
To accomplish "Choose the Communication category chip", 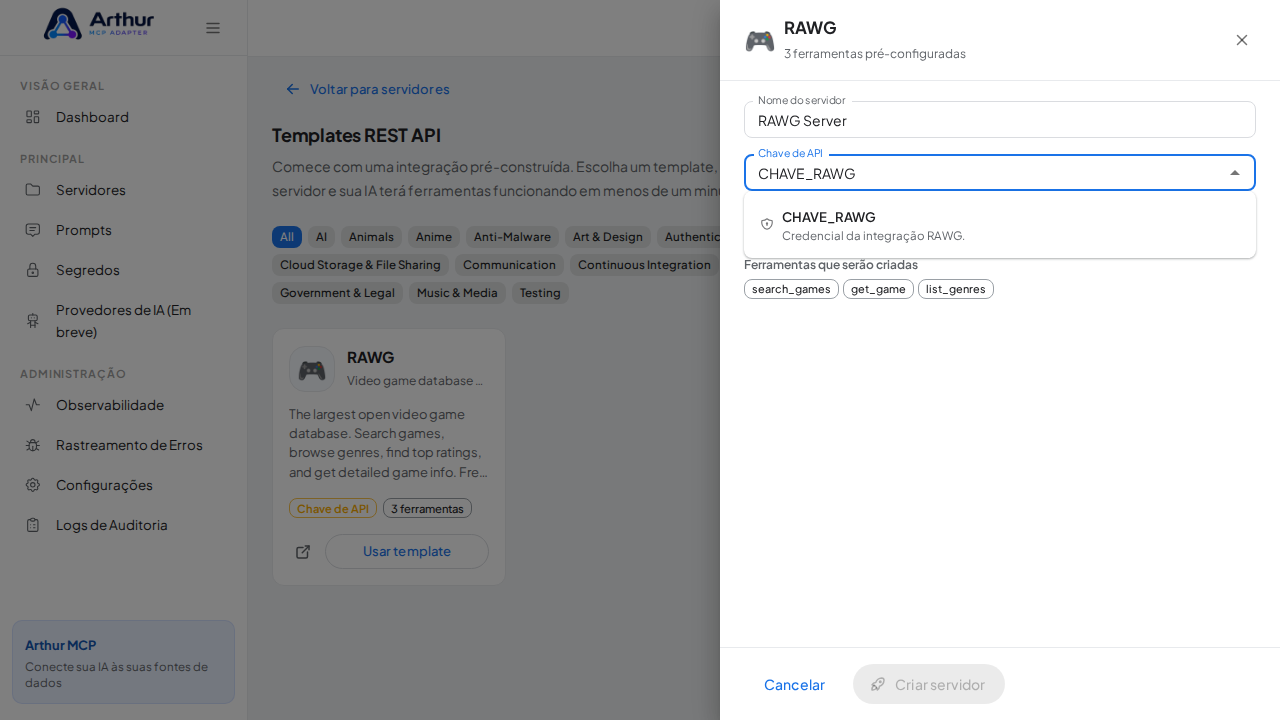I will tap(509, 265).
